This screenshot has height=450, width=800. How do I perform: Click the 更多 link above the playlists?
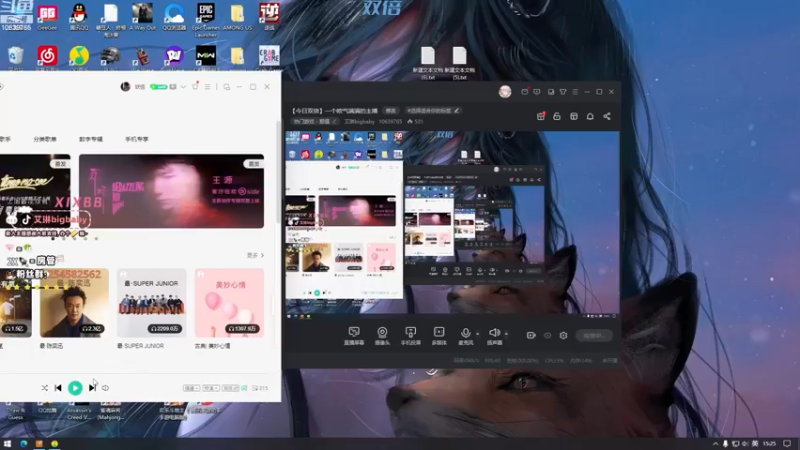click(256, 255)
